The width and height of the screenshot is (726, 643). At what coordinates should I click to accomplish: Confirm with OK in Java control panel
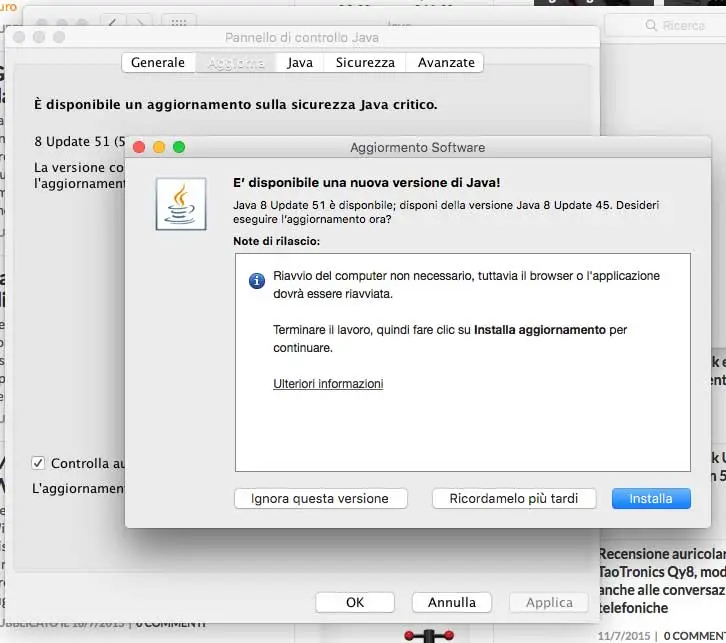(x=355, y=602)
